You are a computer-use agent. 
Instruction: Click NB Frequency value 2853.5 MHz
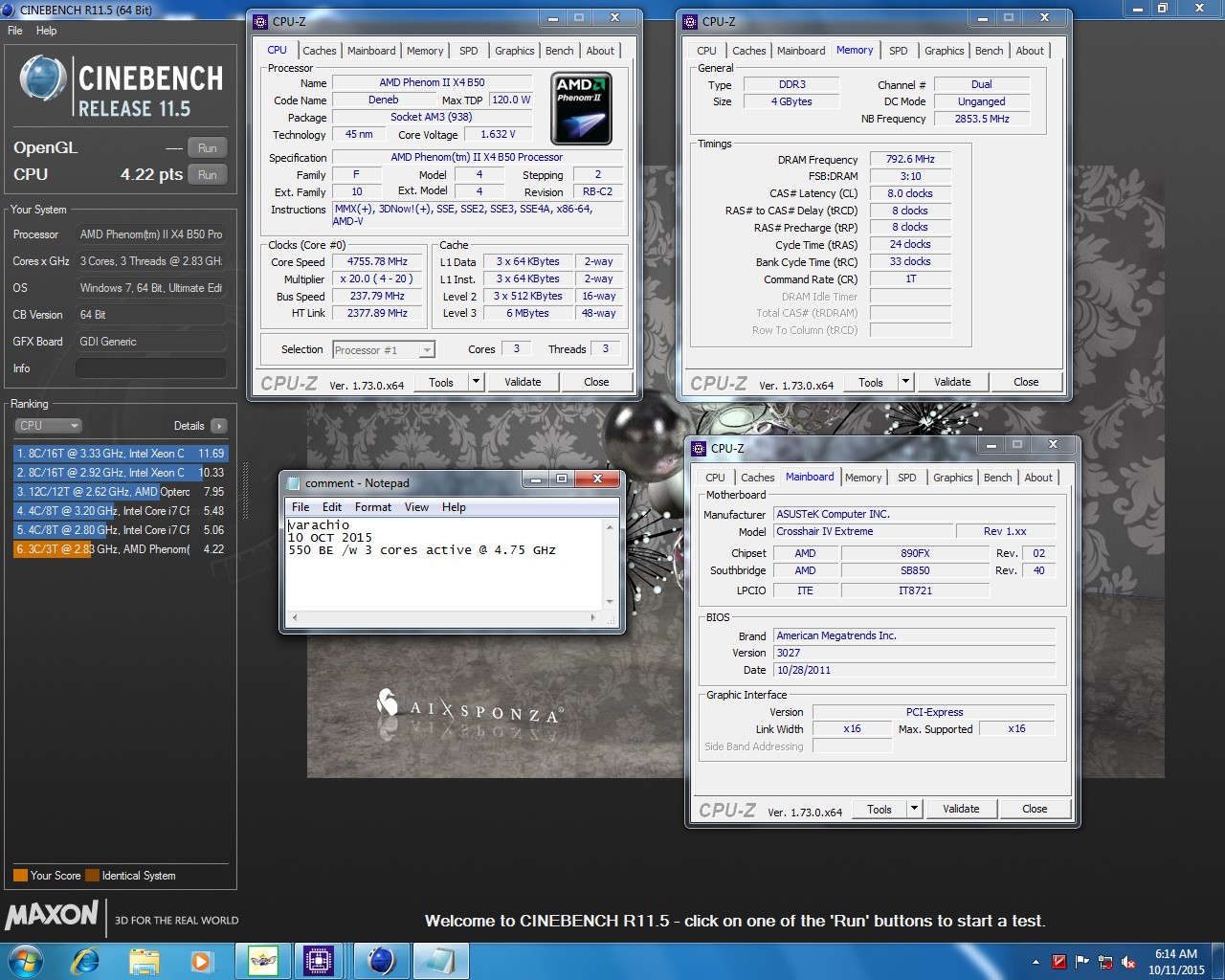(x=982, y=119)
